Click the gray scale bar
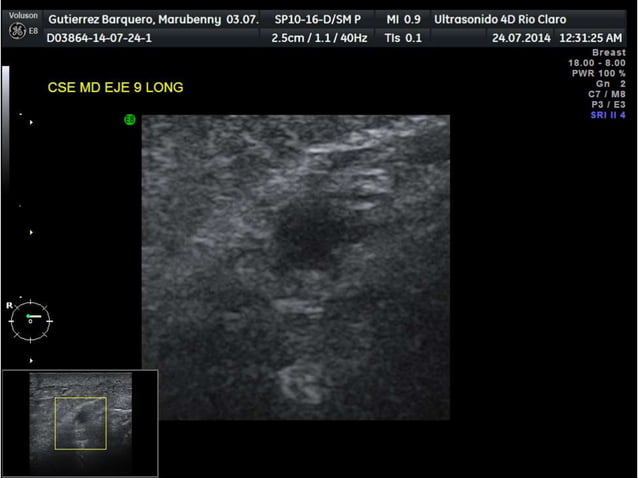 6,126
